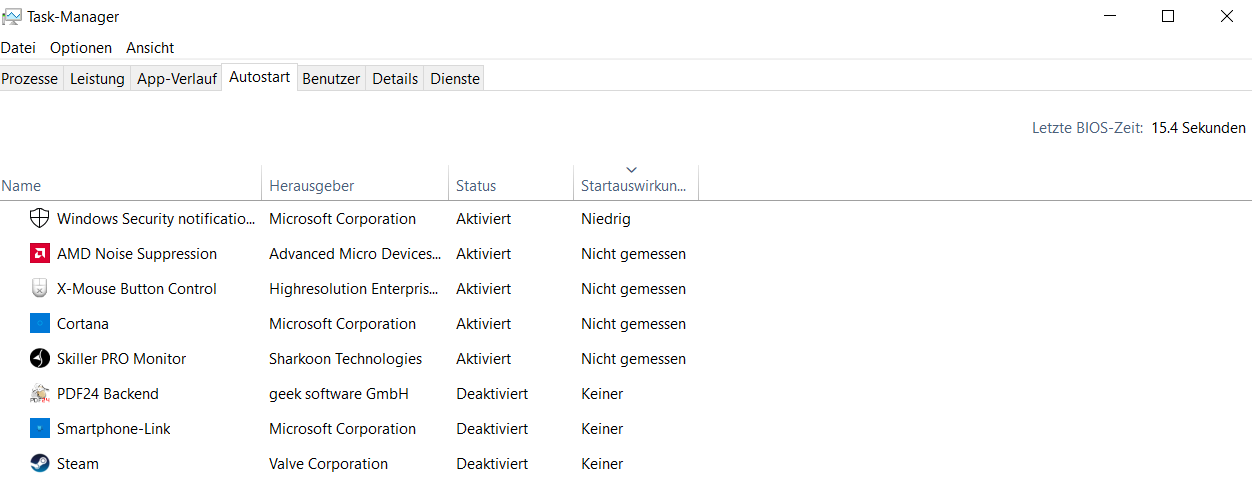The width and height of the screenshot is (1252, 486).
Task: Click the blue Cortana icon
Action: click(40, 324)
